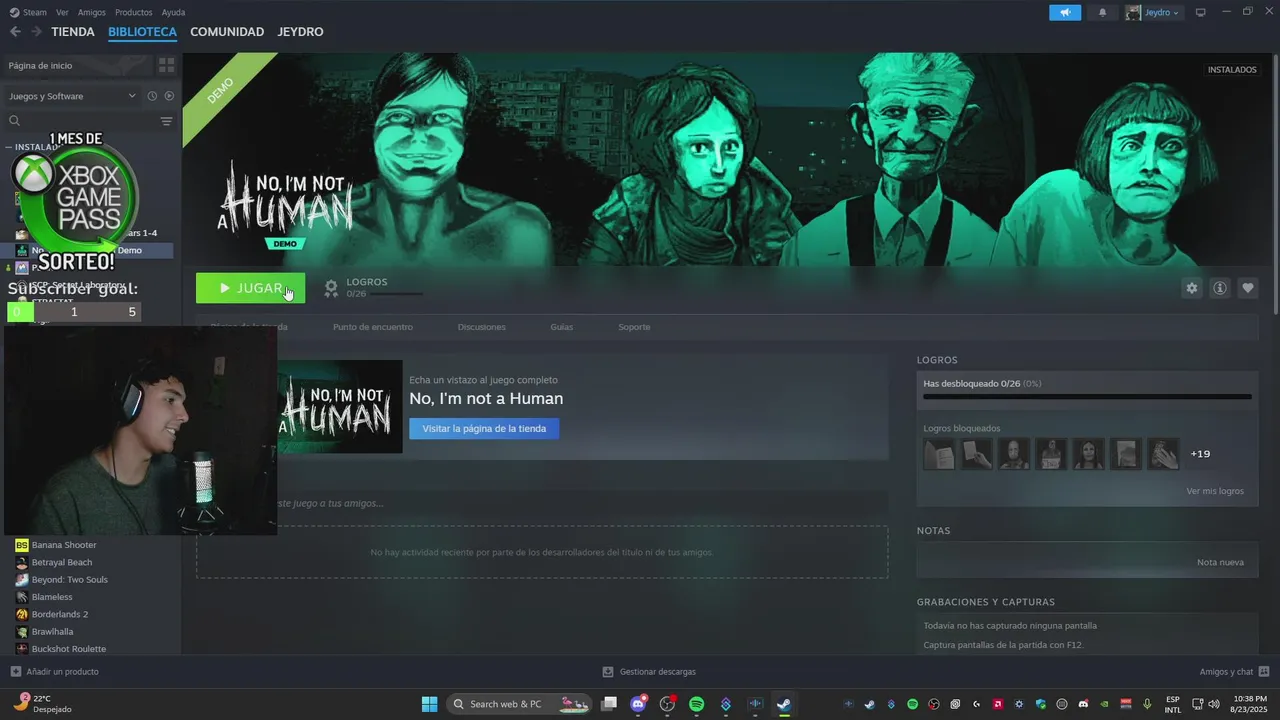The image size is (1280, 720).
Task: Select Banana Shooter in the library list
Action: tap(64, 545)
